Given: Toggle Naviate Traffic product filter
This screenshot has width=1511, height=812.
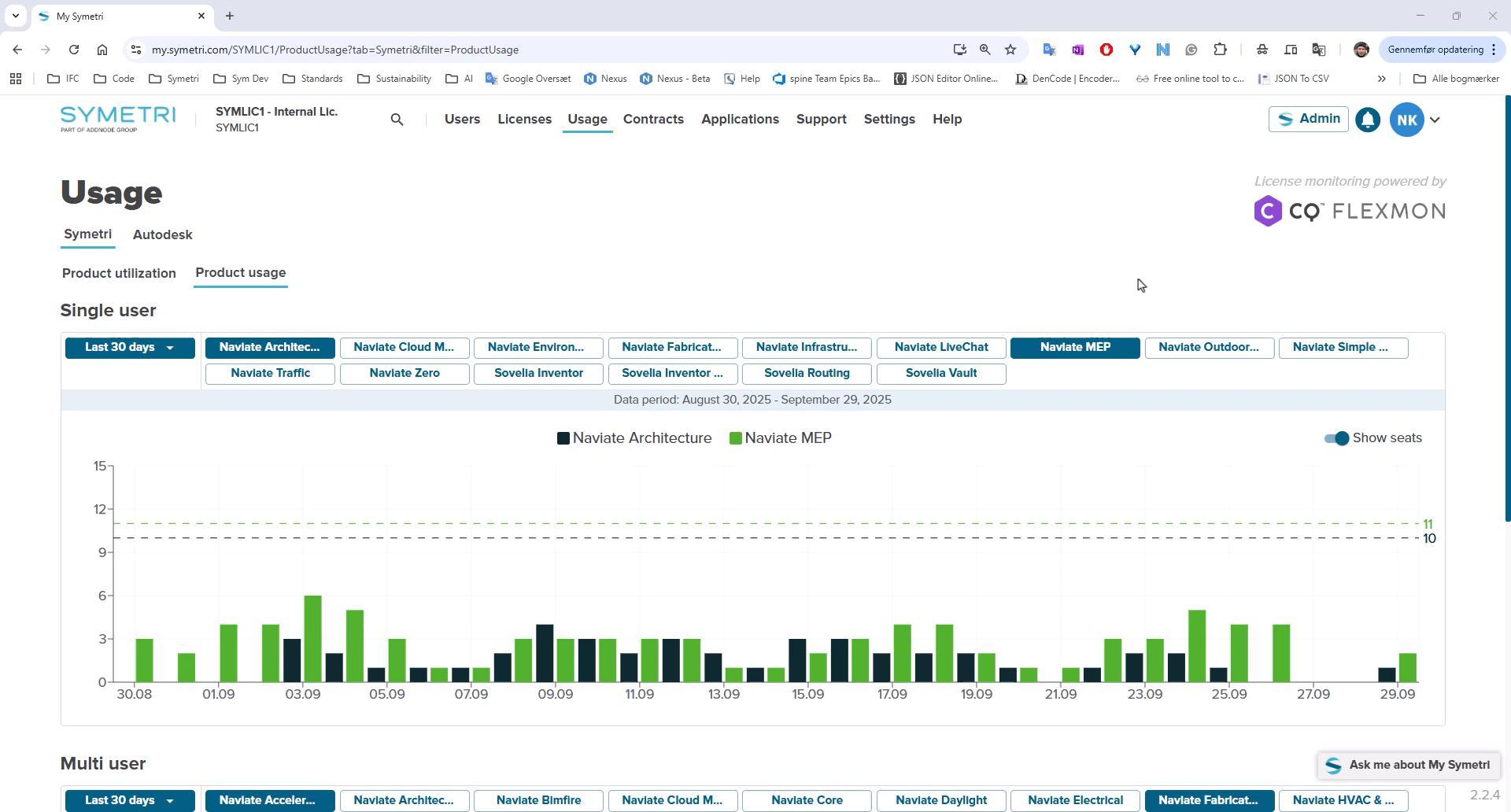Looking at the screenshot, I should (270, 374).
